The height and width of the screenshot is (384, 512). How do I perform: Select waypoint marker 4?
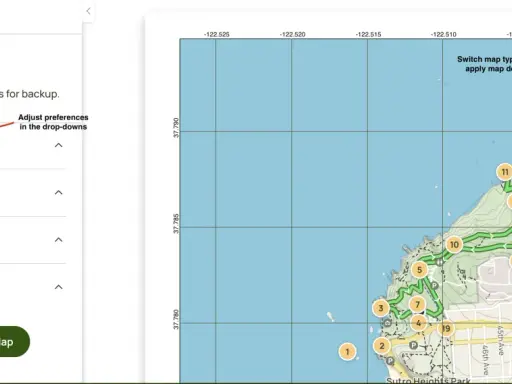[418, 323]
